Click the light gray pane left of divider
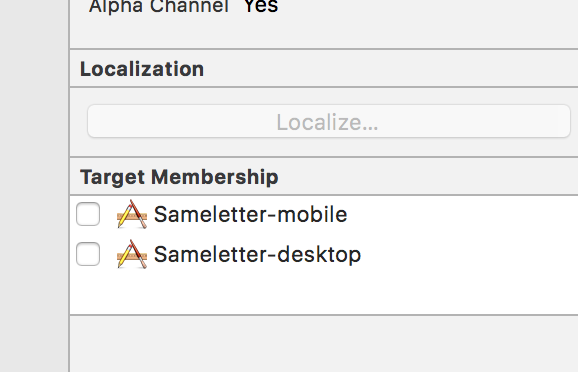The height and width of the screenshot is (372, 578). pos(34,186)
